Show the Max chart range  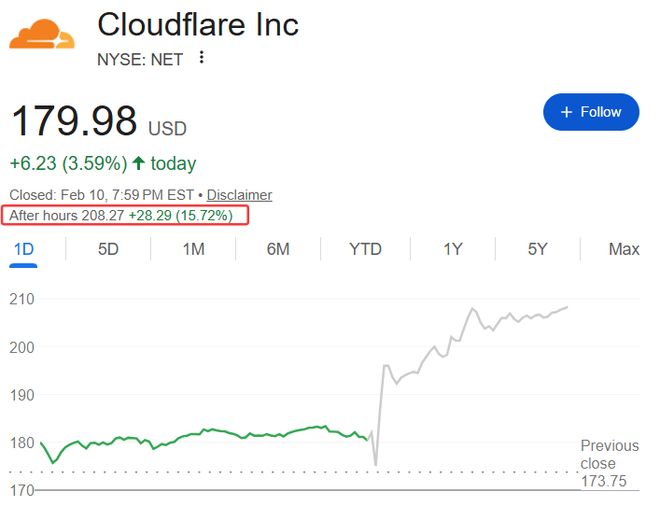click(x=623, y=249)
